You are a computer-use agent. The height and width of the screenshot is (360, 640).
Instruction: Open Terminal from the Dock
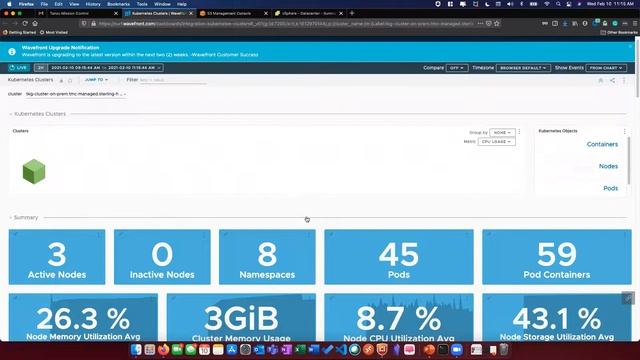coord(443,350)
